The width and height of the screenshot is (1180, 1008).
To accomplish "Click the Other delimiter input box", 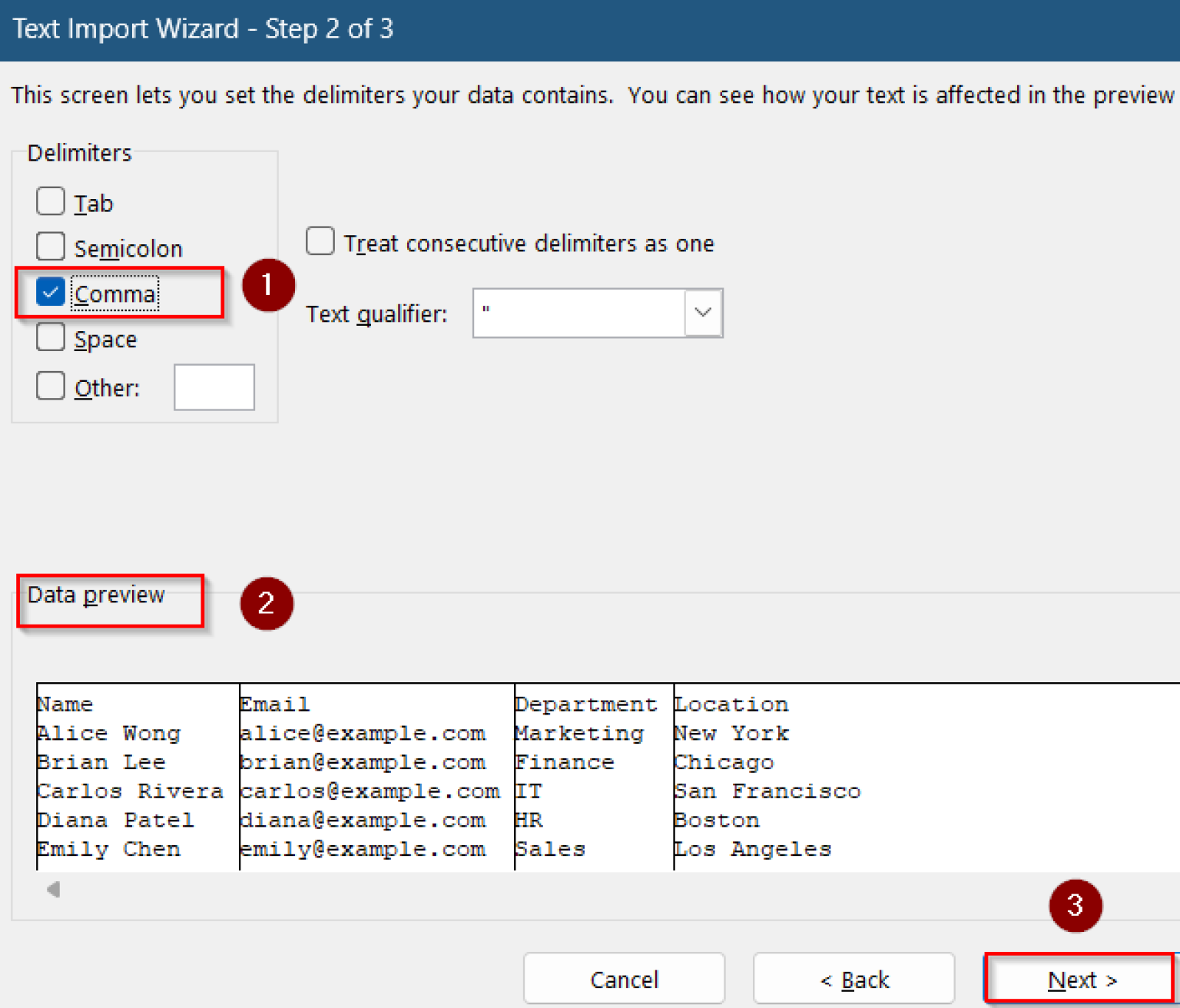I will coord(214,386).
